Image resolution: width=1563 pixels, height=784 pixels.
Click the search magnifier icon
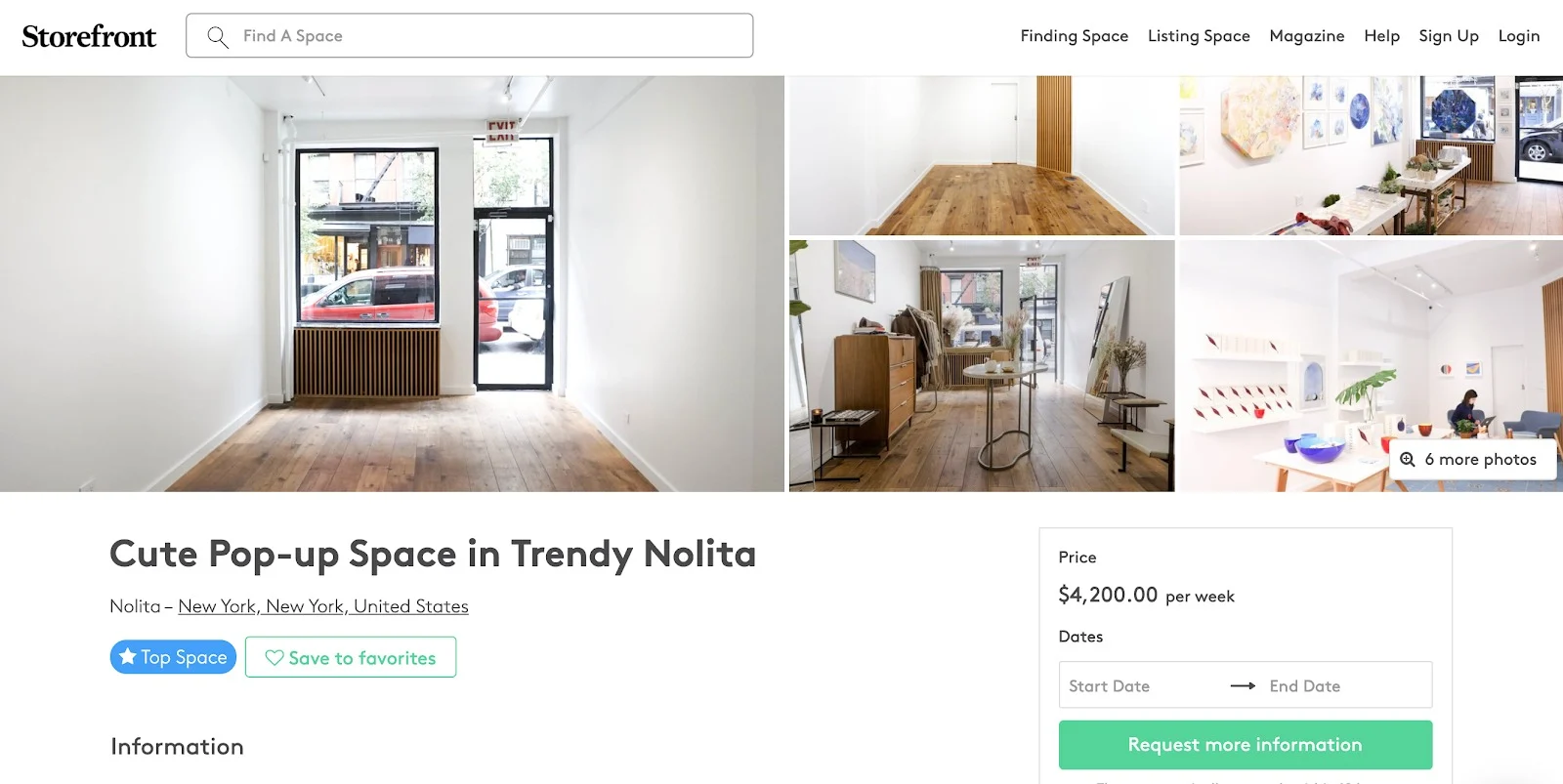[218, 37]
